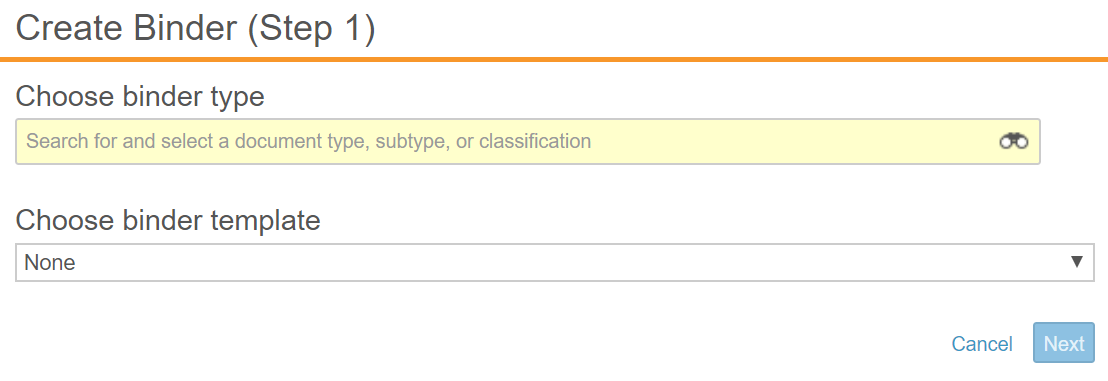Click inside the yellow document type search box

pyautogui.click(x=528, y=141)
